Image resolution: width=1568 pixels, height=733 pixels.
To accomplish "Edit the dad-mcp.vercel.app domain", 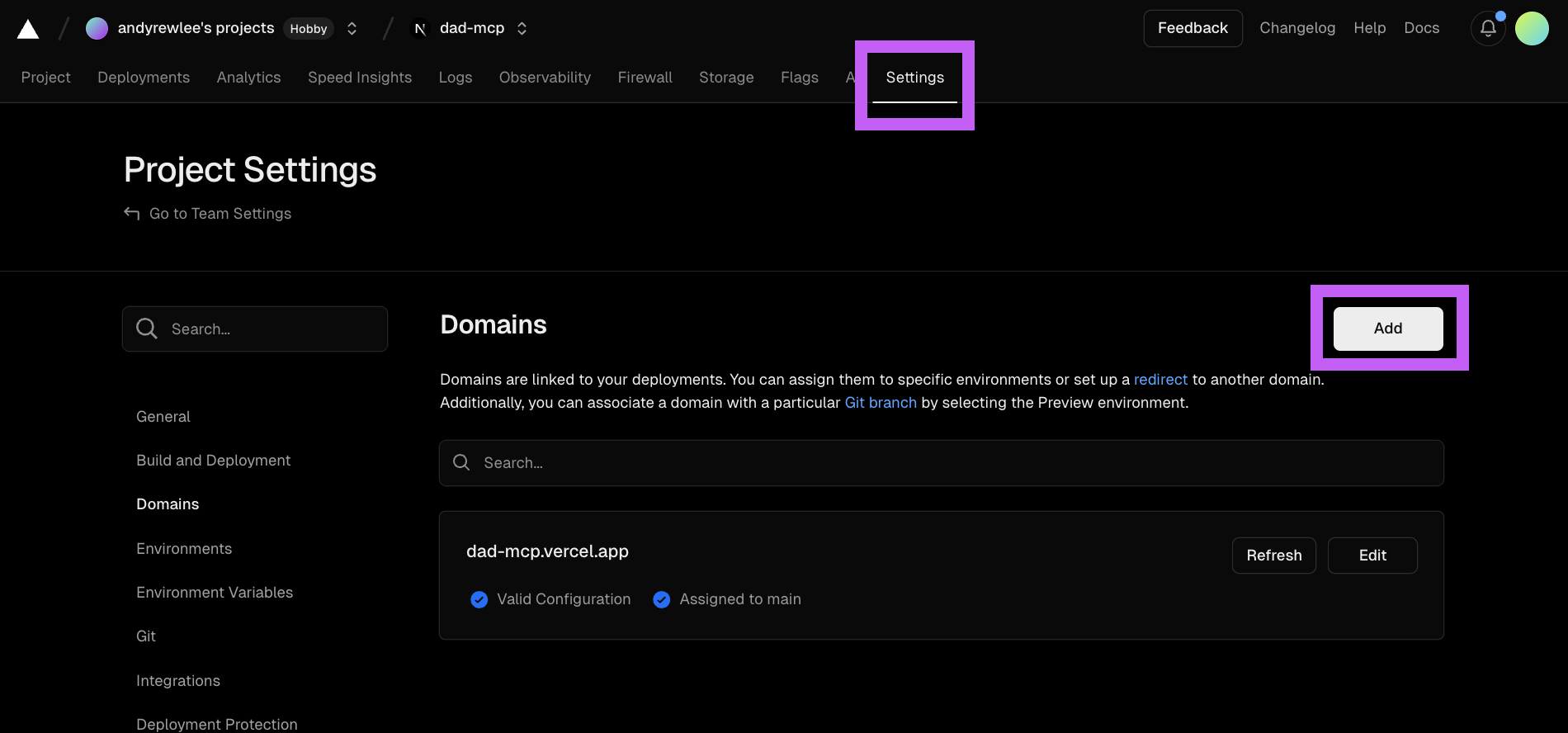I will pyautogui.click(x=1372, y=556).
